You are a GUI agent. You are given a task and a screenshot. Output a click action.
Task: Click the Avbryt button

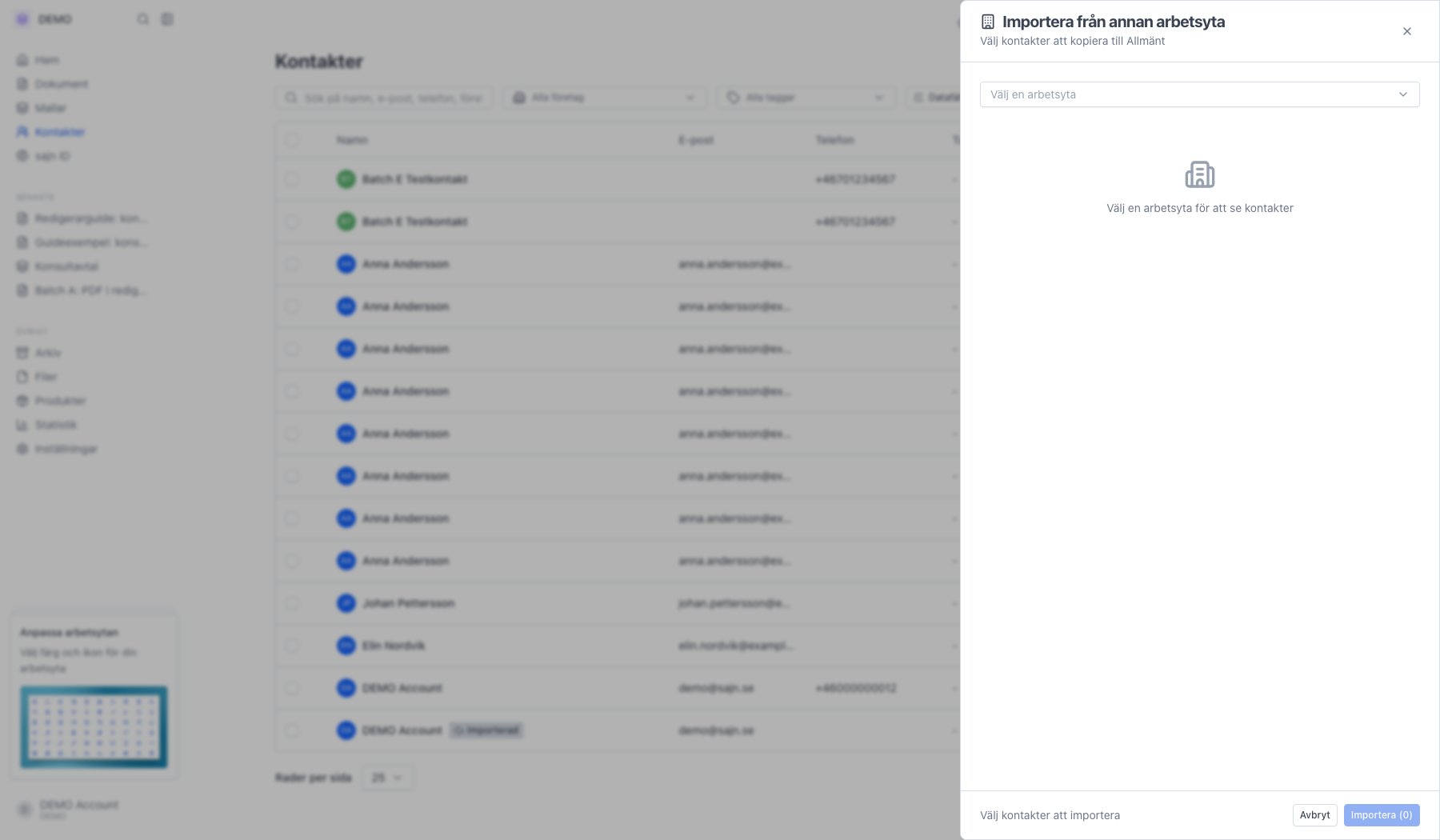[1314, 815]
